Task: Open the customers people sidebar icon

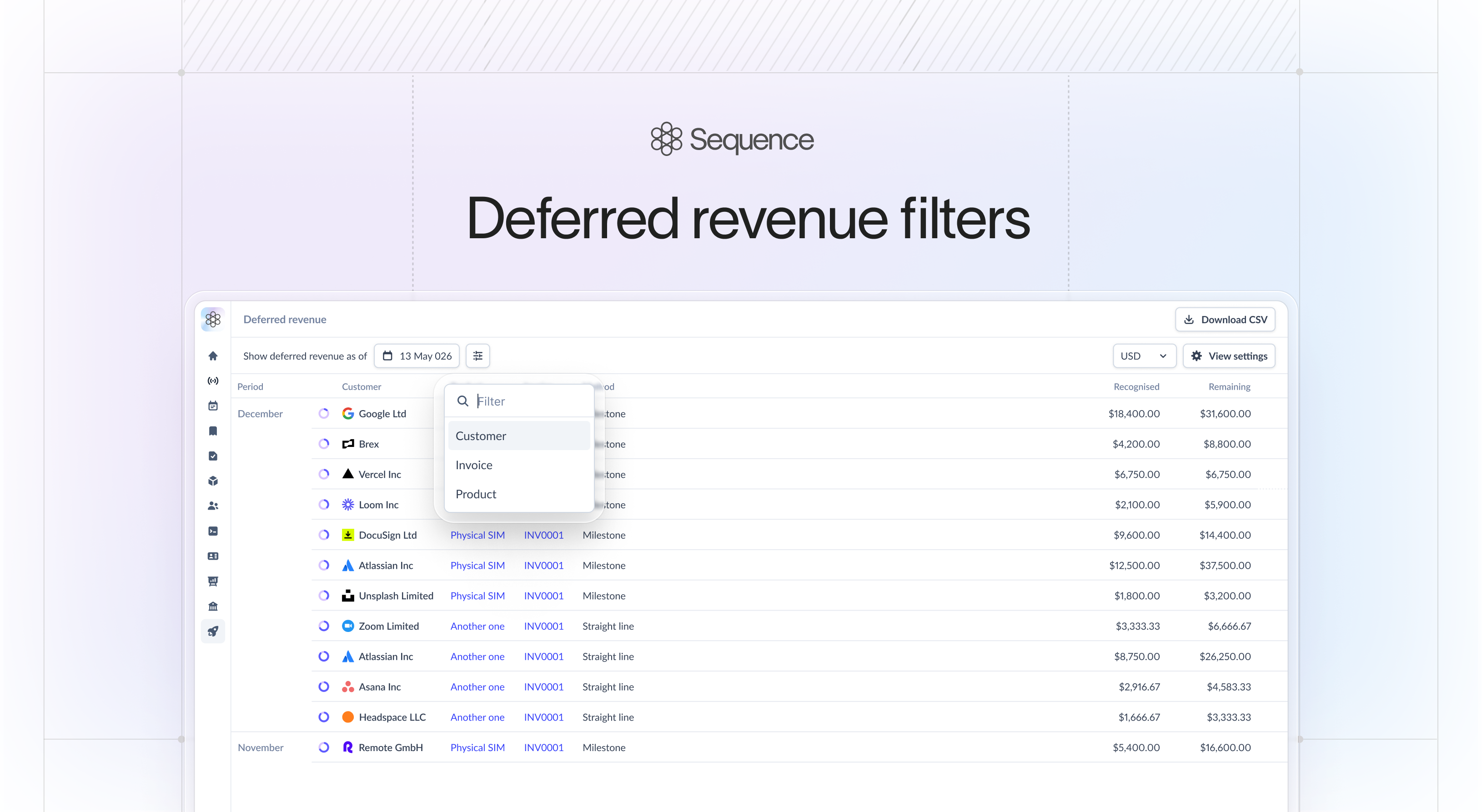Action: point(213,506)
